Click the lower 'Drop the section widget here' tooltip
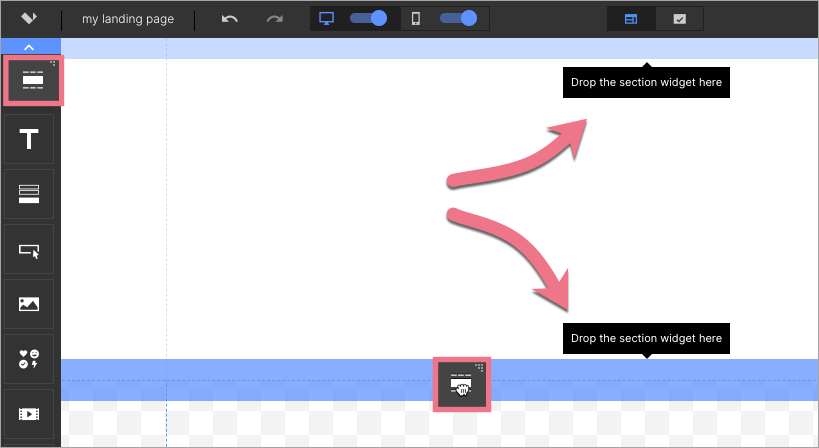The height and width of the screenshot is (448, 819). 646,338
